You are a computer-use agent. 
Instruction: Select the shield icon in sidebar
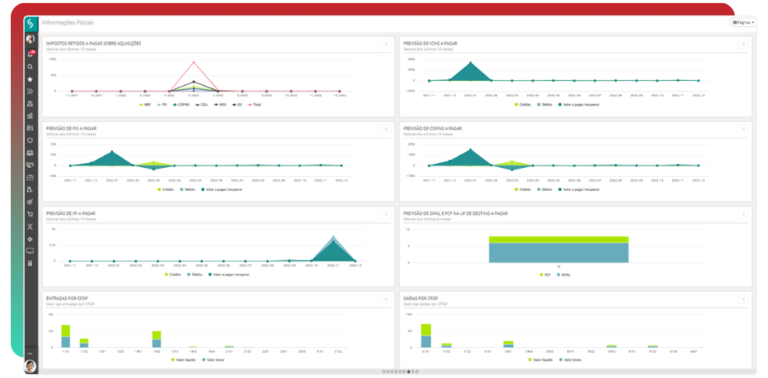(x=30, y=141)
